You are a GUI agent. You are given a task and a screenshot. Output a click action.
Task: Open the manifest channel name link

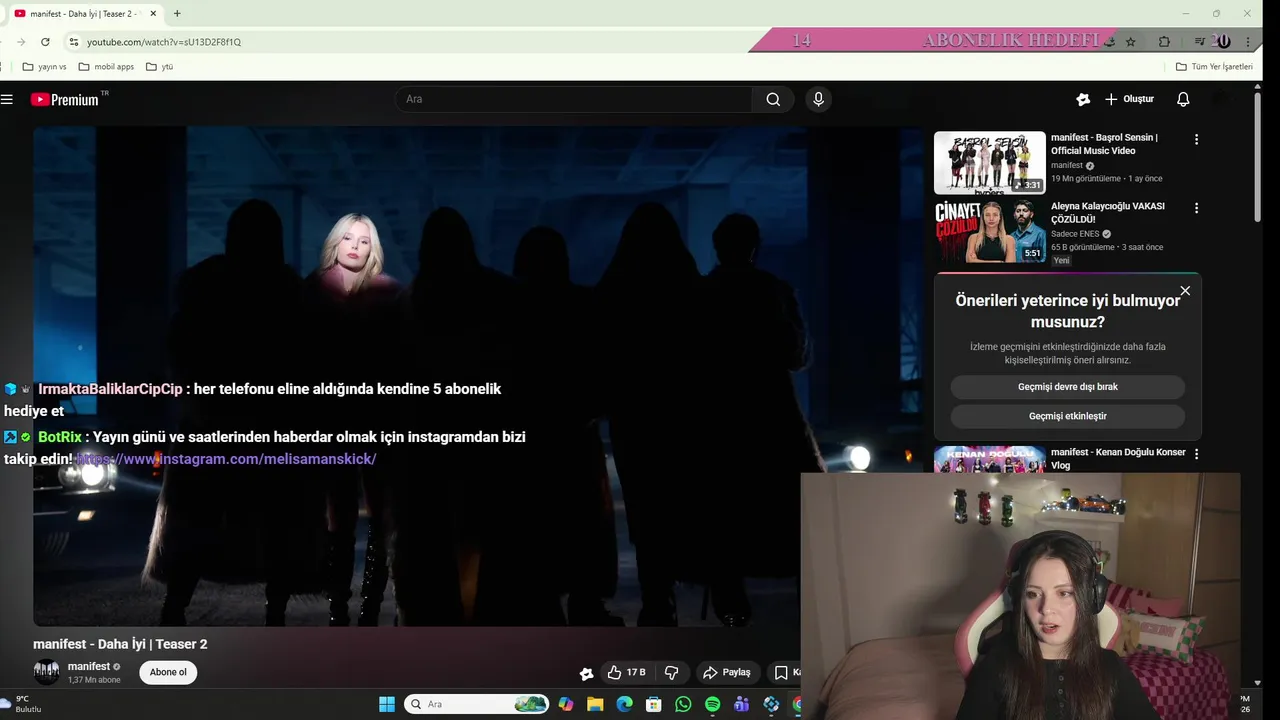click(x=89, y=666)
